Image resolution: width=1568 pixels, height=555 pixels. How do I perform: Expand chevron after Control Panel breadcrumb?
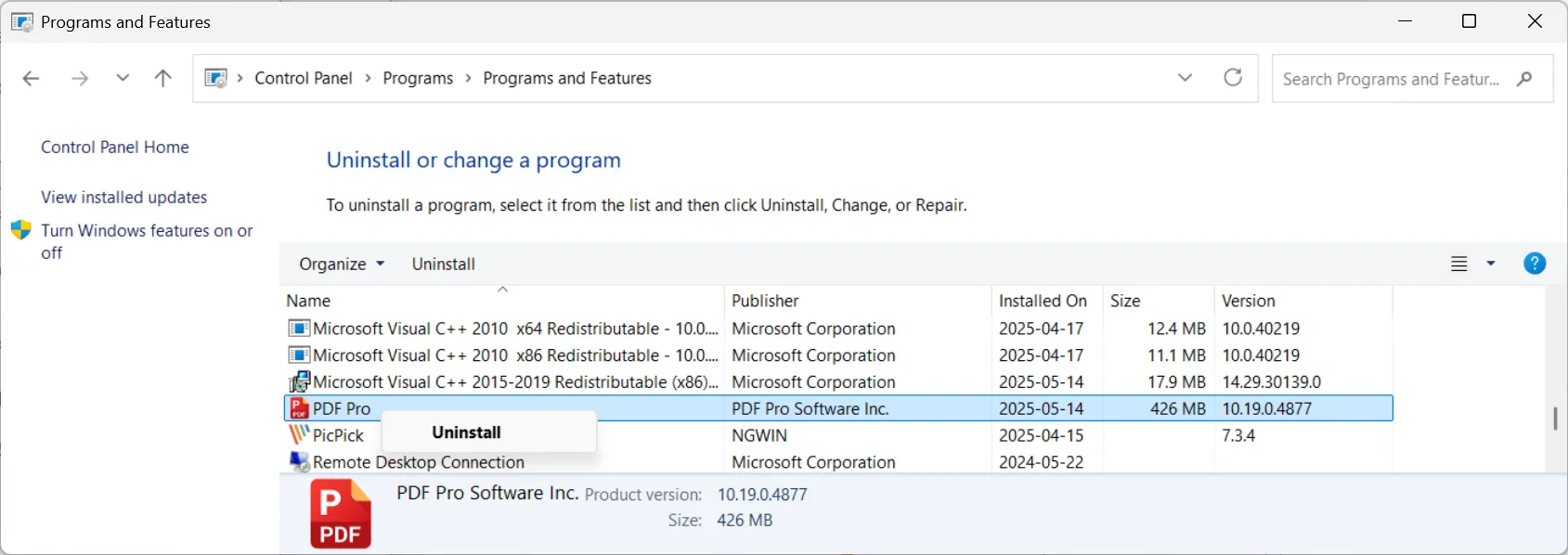click(x=368, y=78)
